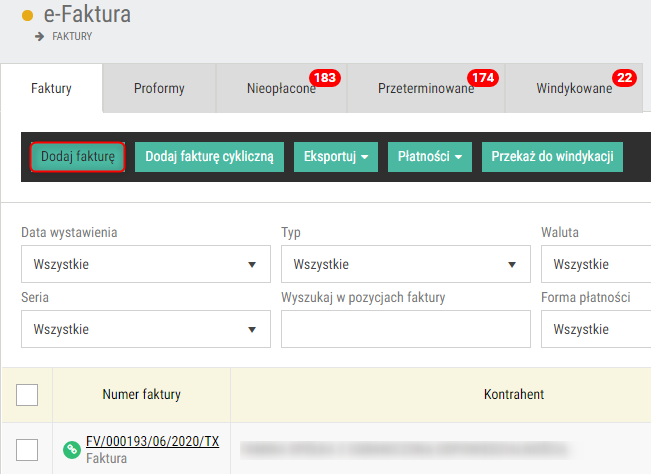Click the 174 badge on Przeterminowane
651x474 pixels.
coord(483,78)
